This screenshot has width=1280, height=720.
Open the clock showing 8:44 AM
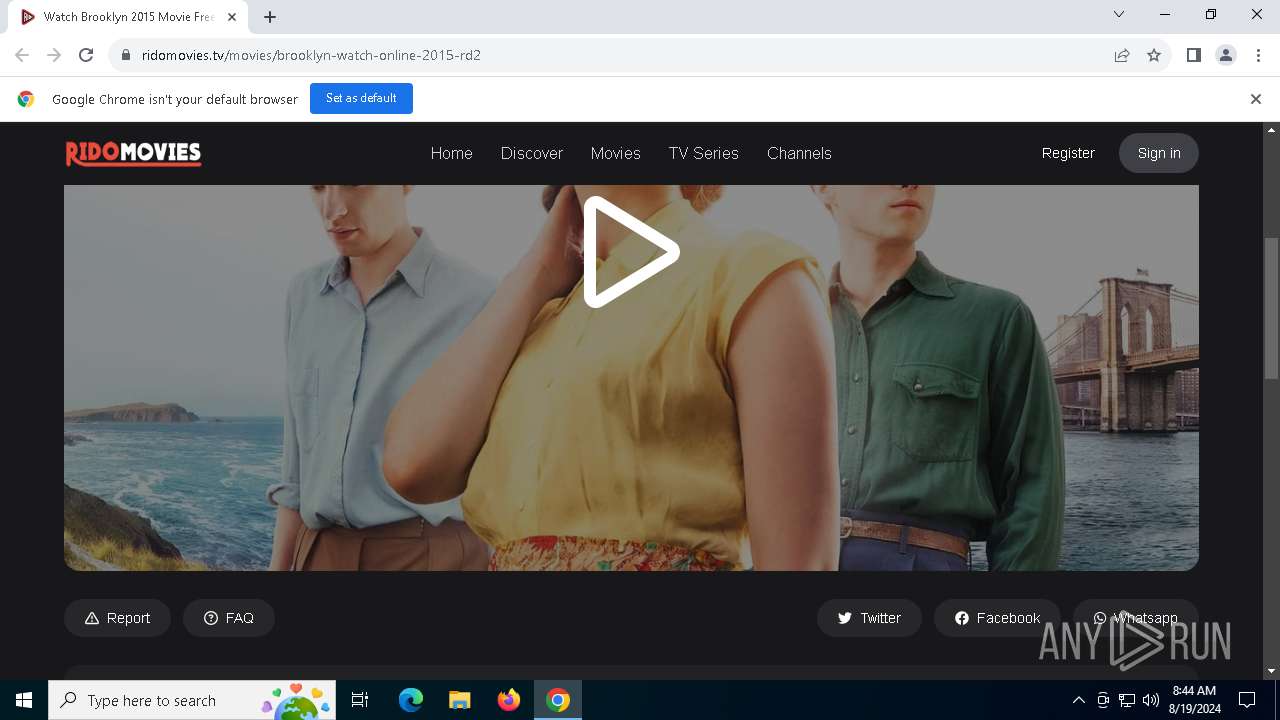click(1194, 700)
